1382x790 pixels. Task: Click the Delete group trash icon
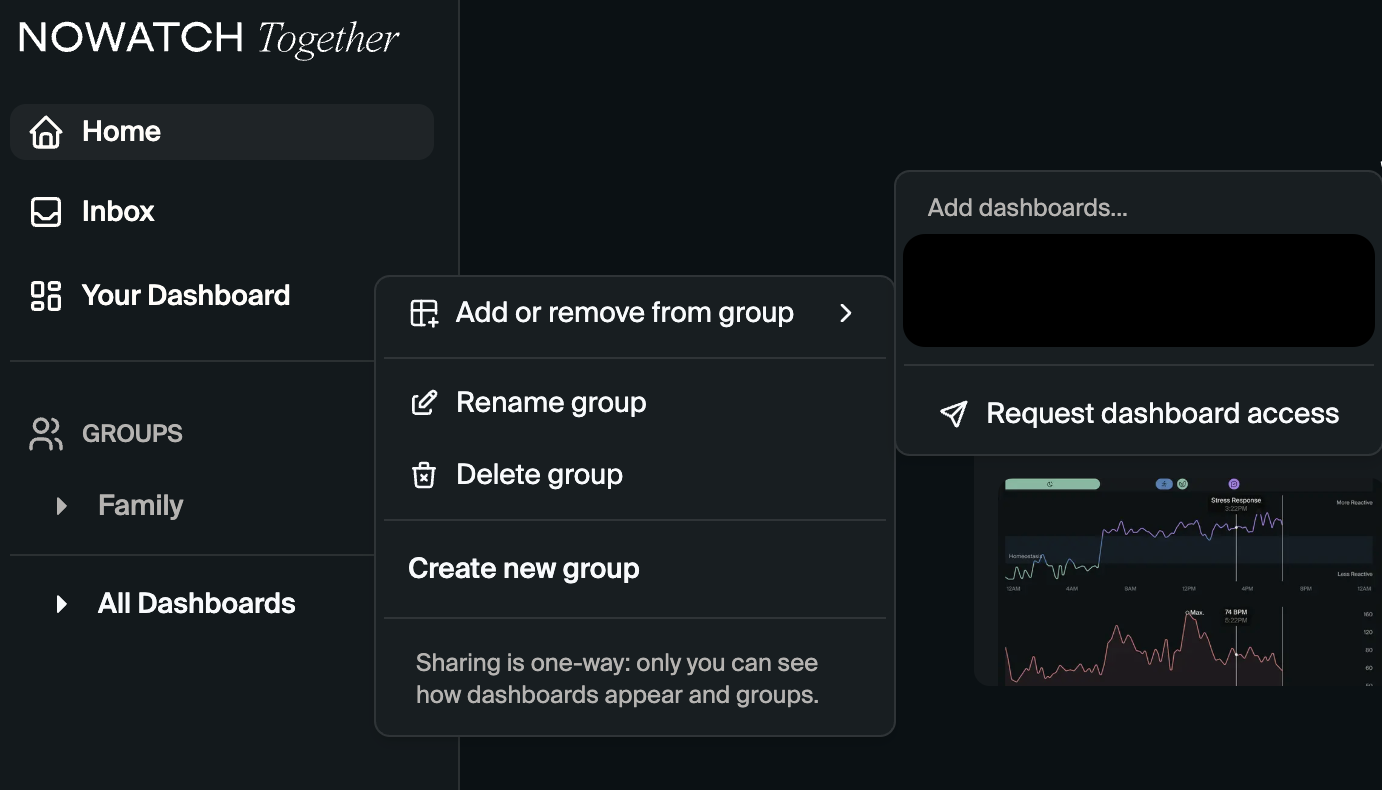coord(424,475)
